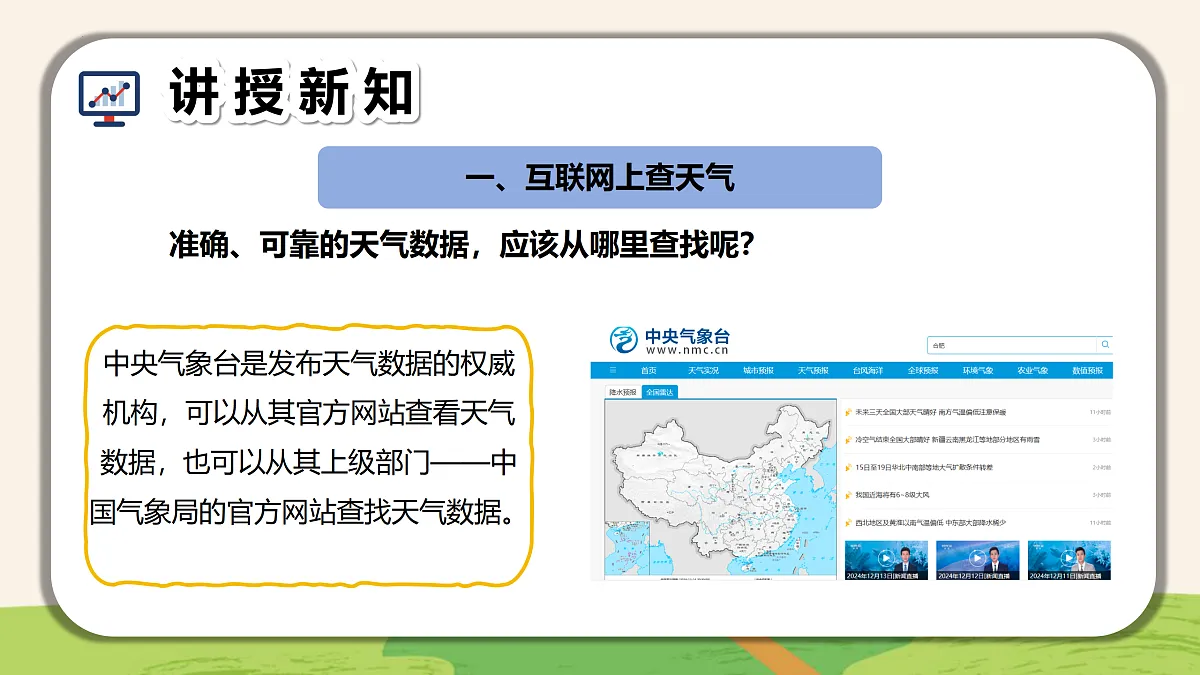Open the headline 西北地区及黄淮以南气温偏低
Screen dimensions: 1200x675
(930, 522)
